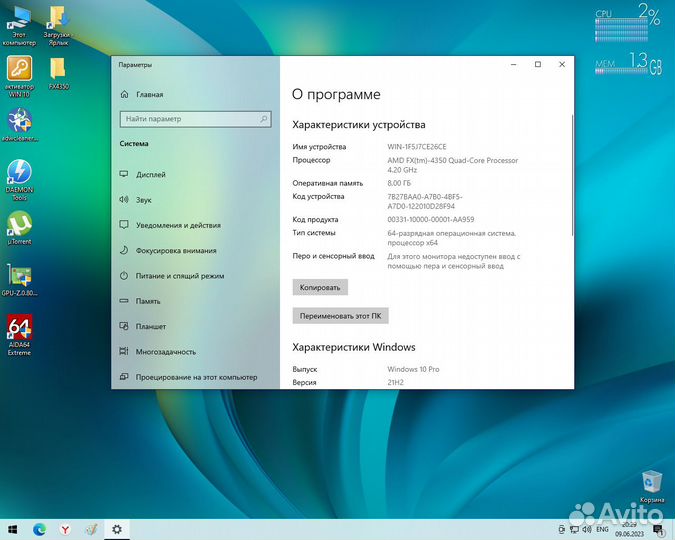Click the Копировать button
This screenshot has height=540, width=675.
(320, 287)
